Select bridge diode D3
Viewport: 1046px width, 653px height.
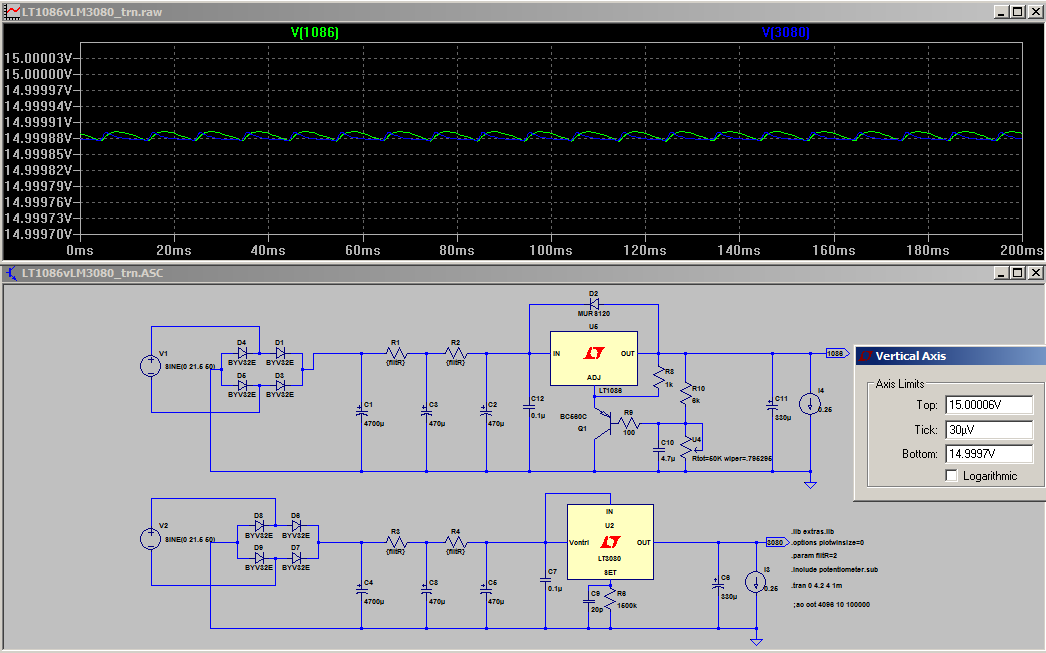tap(280, 385)
